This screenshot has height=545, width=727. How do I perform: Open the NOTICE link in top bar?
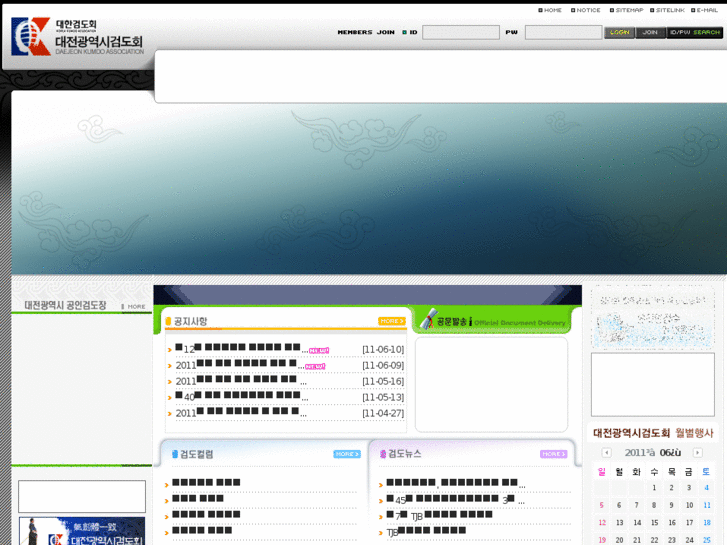586,10
